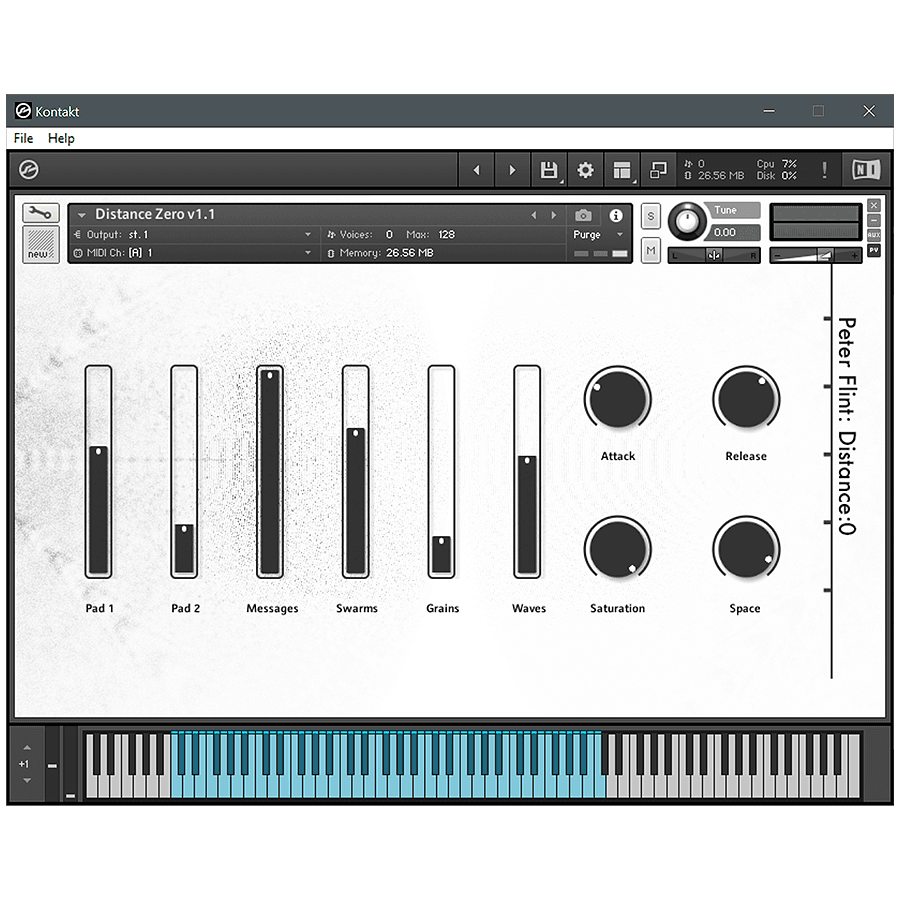The image size is (900, 900).
Task: Open dropdown arrow on workspace layout icon
Action: point(634,182)
